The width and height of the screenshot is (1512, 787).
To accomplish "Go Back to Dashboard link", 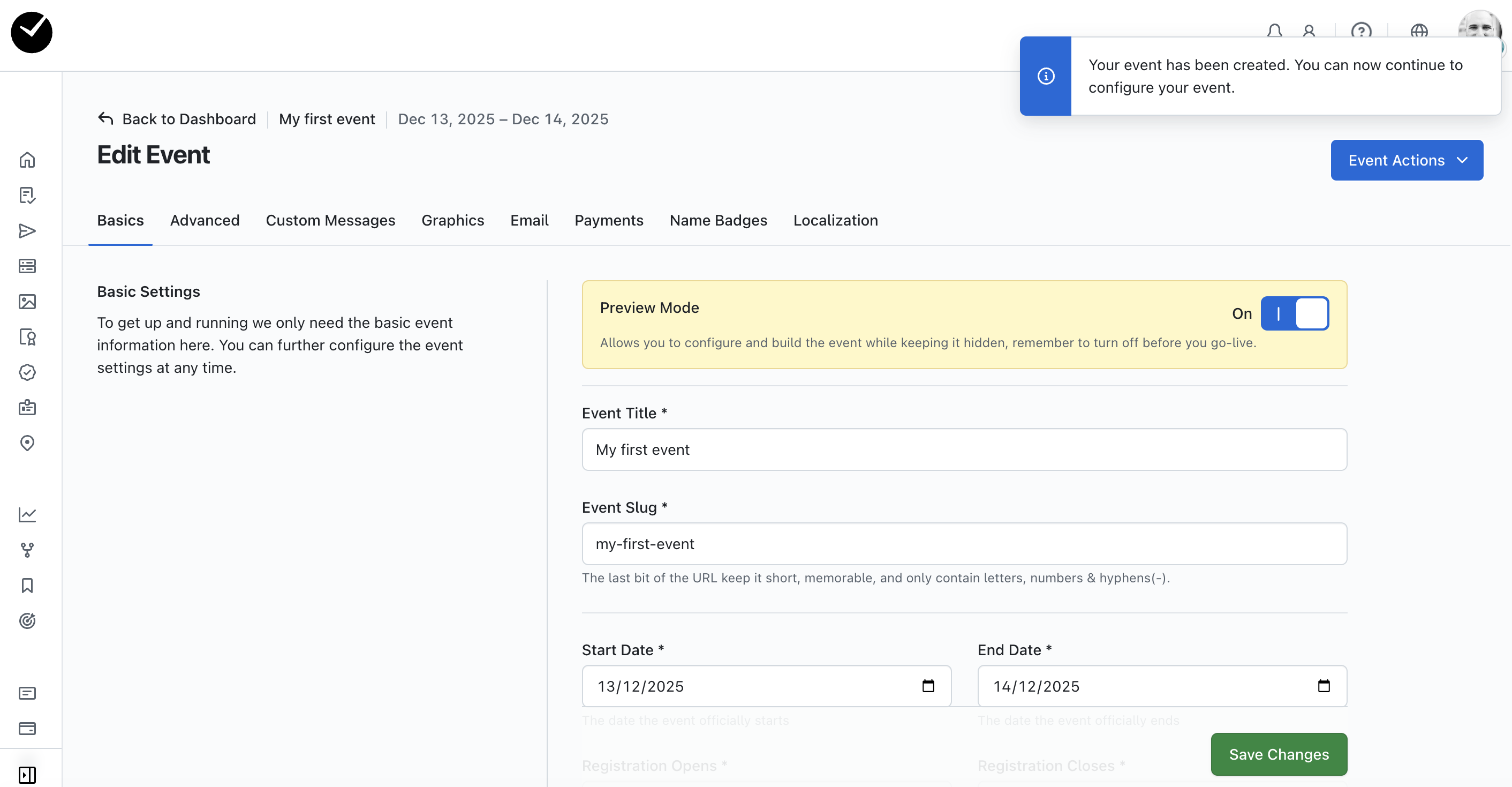I will point(177,119).
